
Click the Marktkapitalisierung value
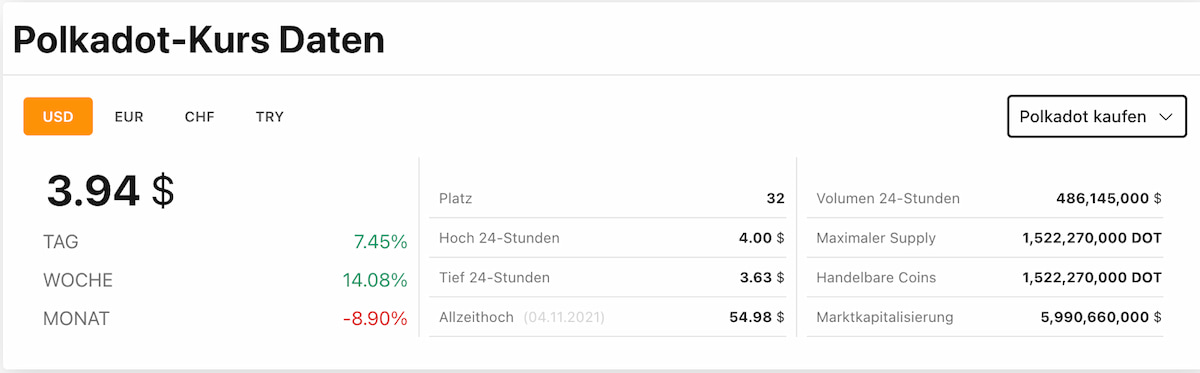pyautogui.click(x=1101, y=317)
